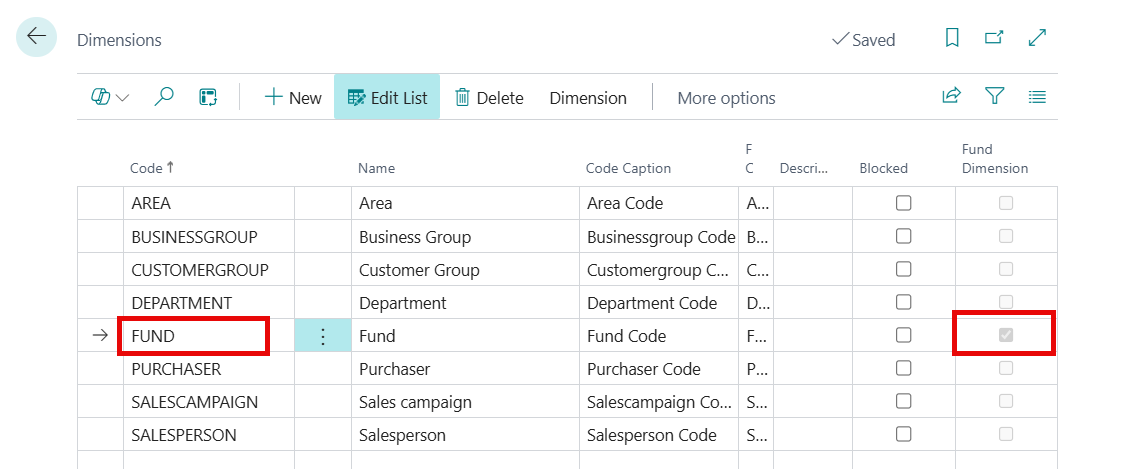Click More options in the toolbar
Screen dimensions: 1122x469
pyautogui.click(x=726, y=98)
